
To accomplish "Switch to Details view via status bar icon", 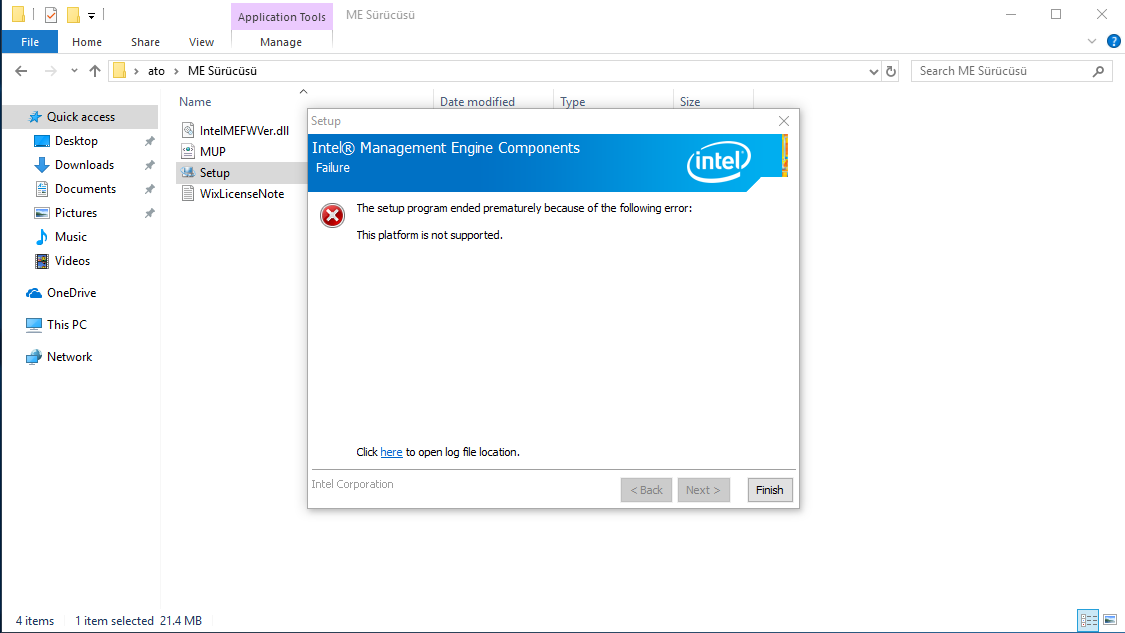I will click(1088, 620).
